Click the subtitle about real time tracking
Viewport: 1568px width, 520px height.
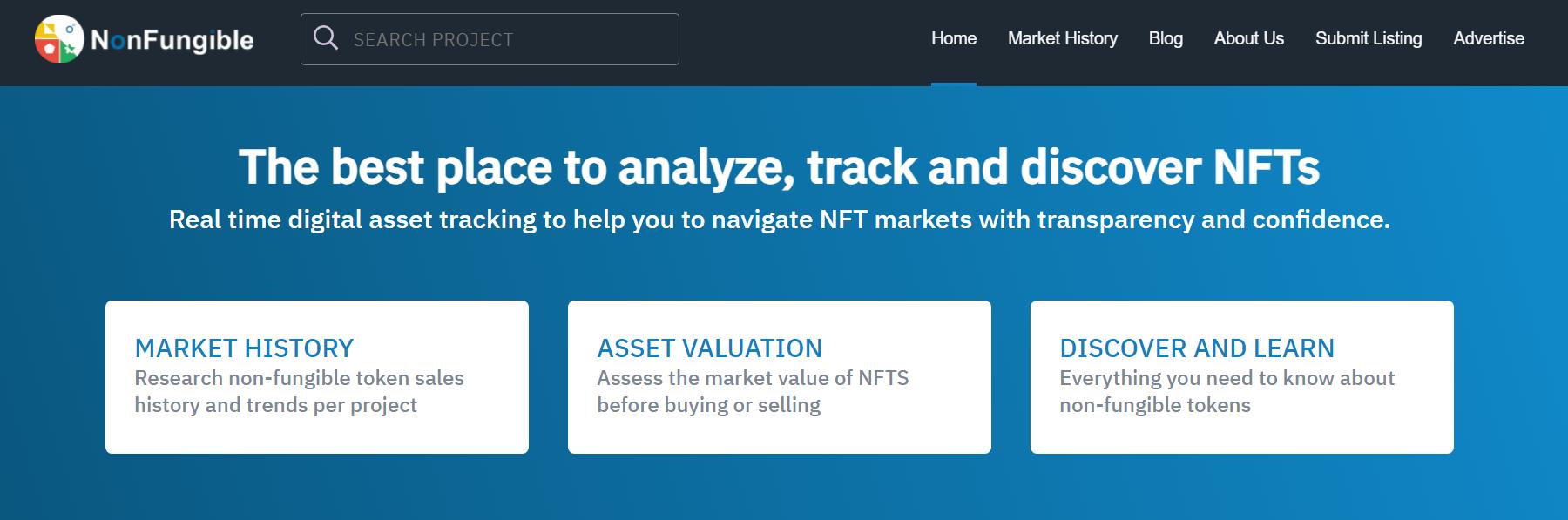781,221
